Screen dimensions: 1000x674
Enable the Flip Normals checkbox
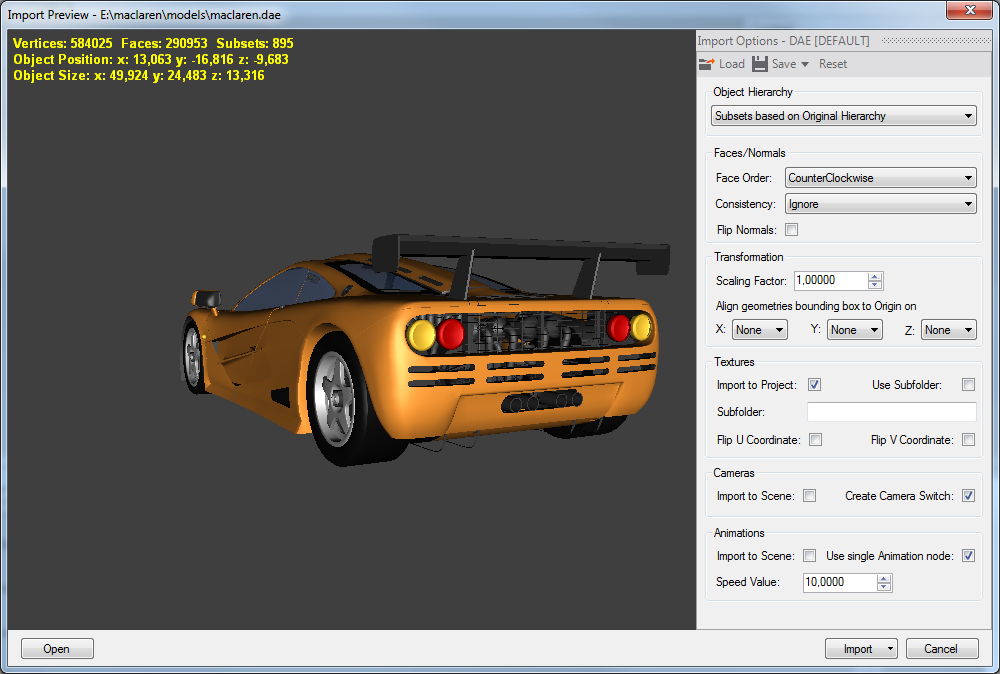(x=792, y=230)
